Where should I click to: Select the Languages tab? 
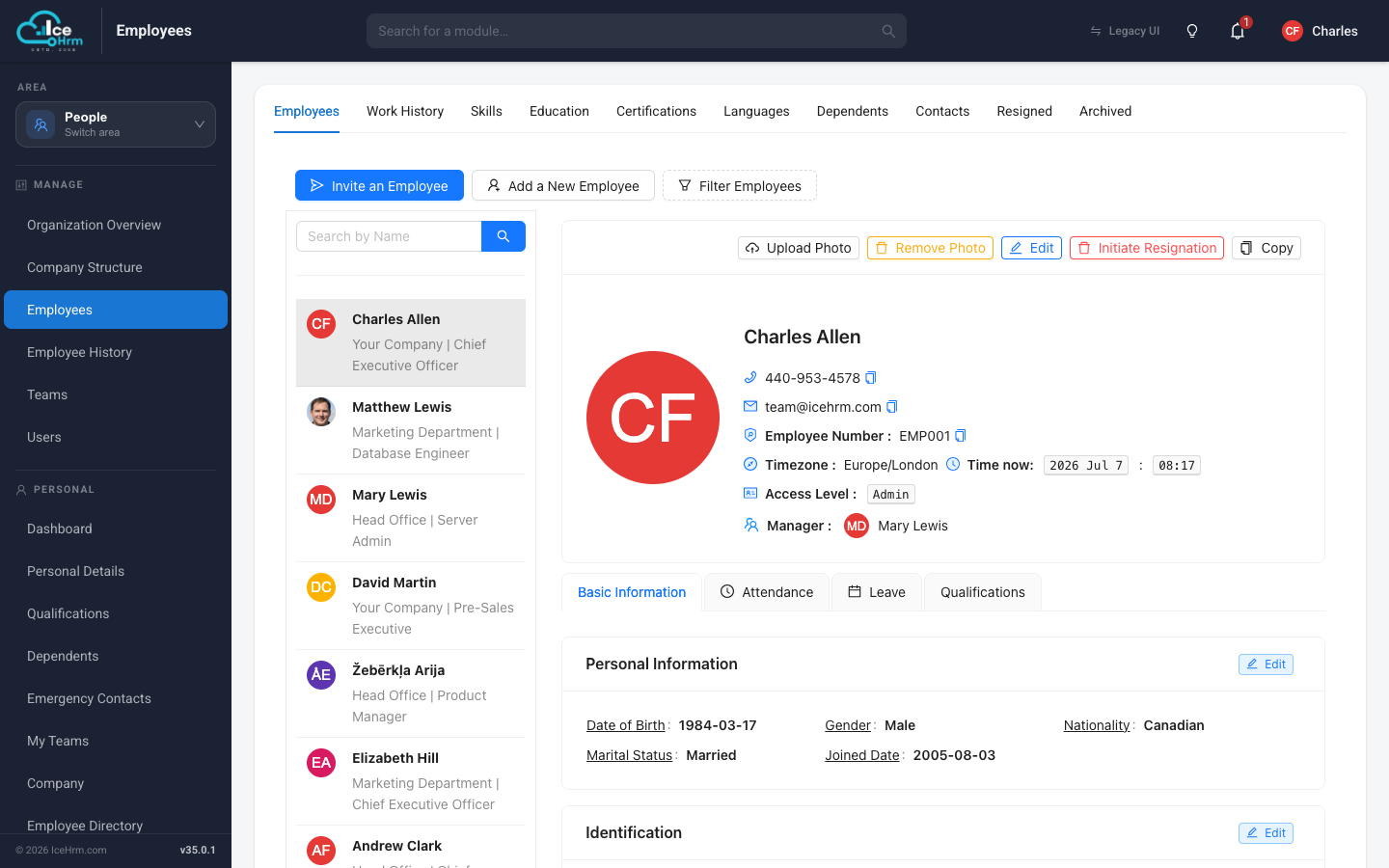tap(756, 111)
